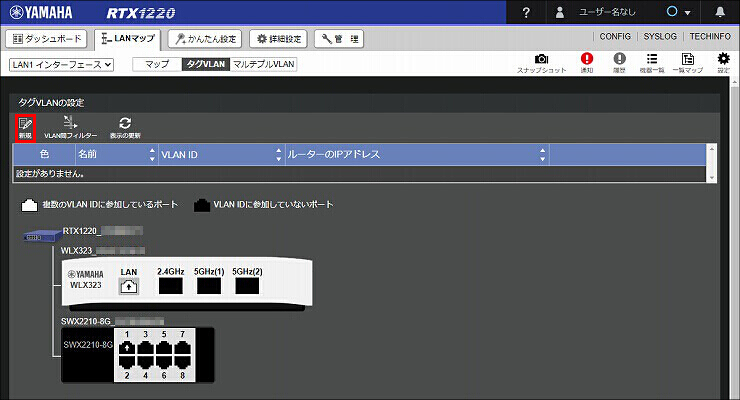Click the 色 column header

tap(44, 154)
